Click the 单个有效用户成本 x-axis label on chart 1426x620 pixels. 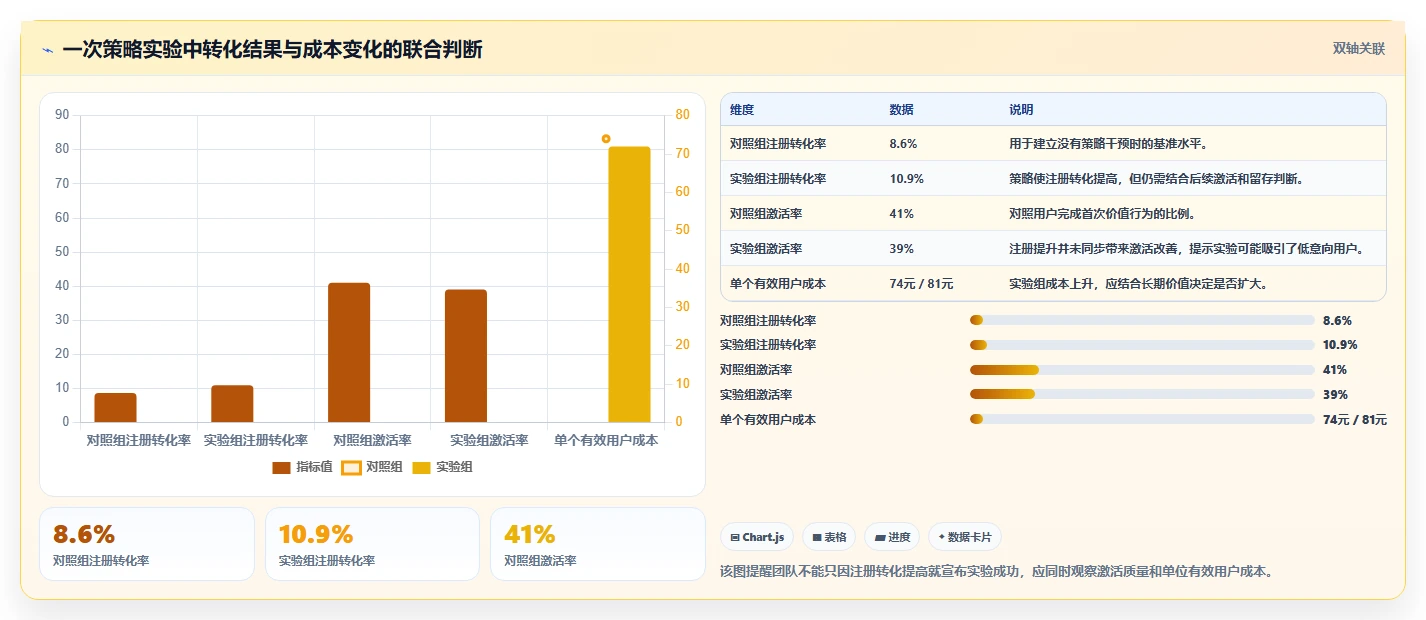click(606, 440)
